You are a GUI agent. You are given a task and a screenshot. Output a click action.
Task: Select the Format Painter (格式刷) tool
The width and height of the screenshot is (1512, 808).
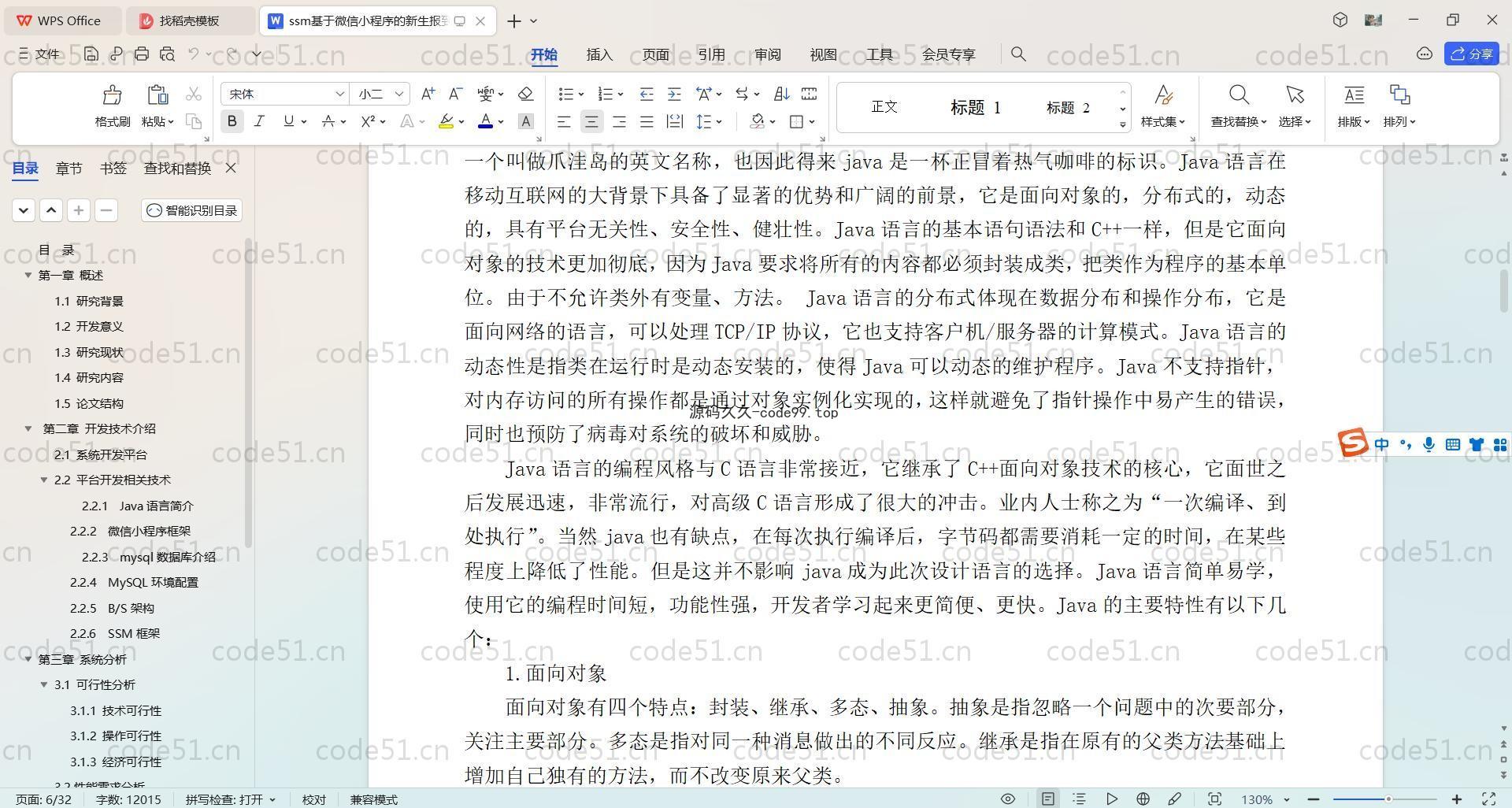tap(112, 106)
